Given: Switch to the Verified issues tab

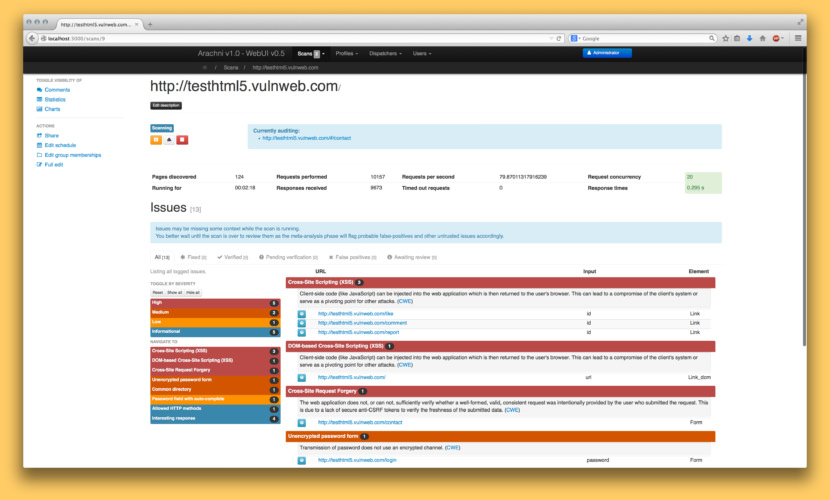Looking at the screenshot, I should [x=232, y=257].
